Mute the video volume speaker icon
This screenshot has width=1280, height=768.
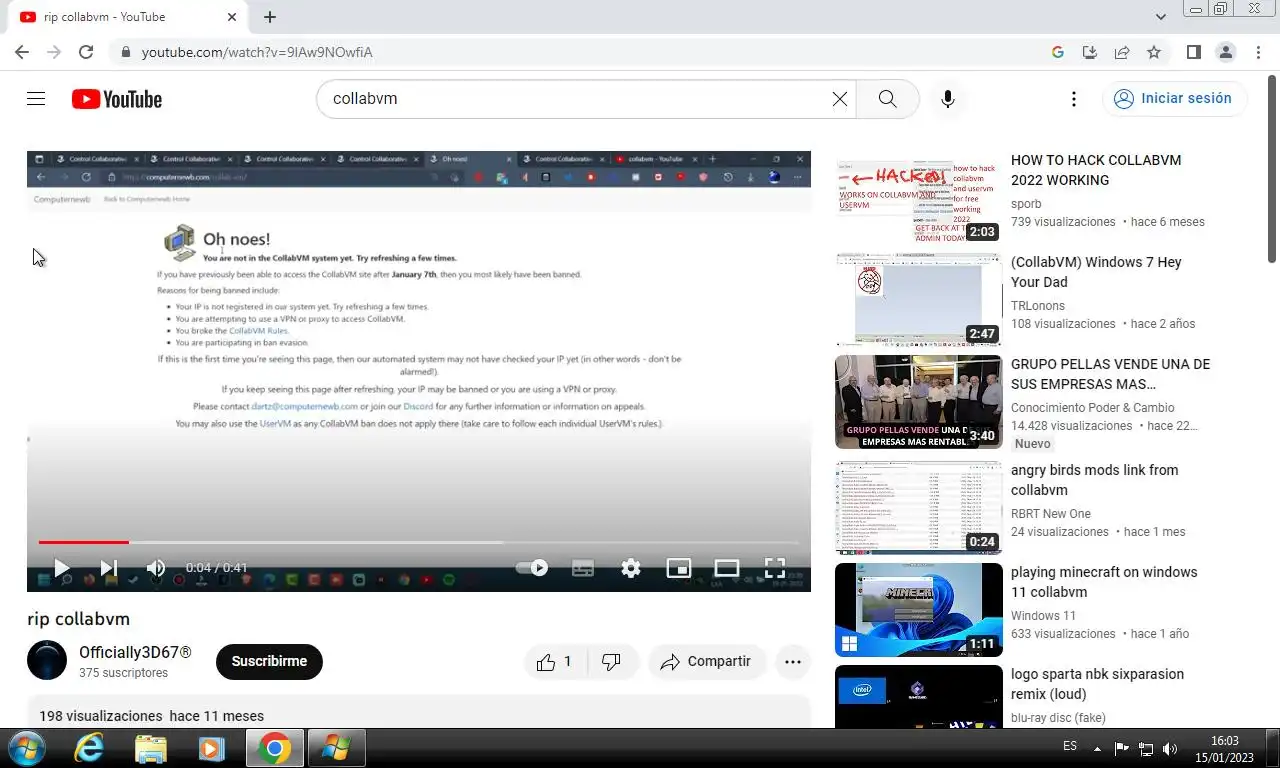[156, 568]
